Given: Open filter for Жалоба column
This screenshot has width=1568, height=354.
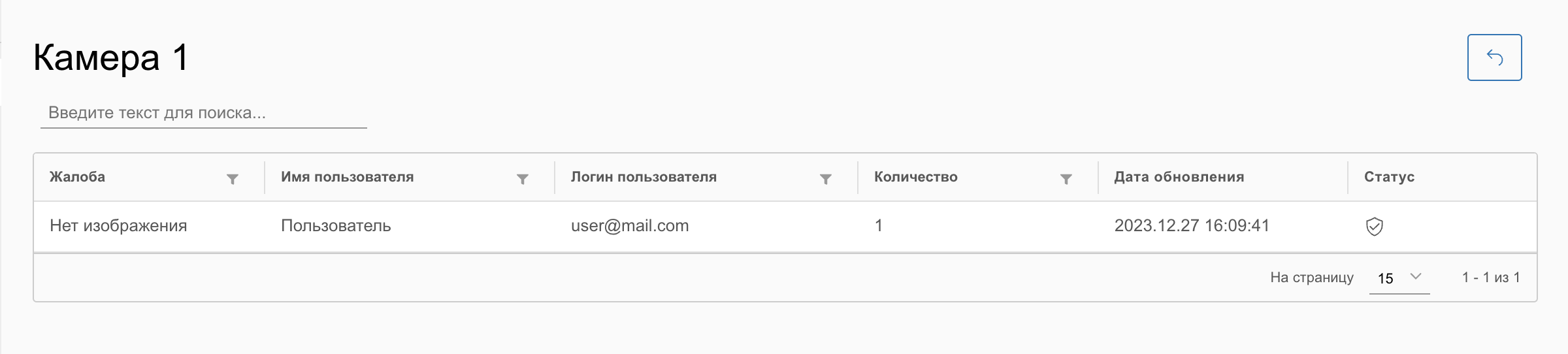Looking at the screenshot, I should point(232,179).
